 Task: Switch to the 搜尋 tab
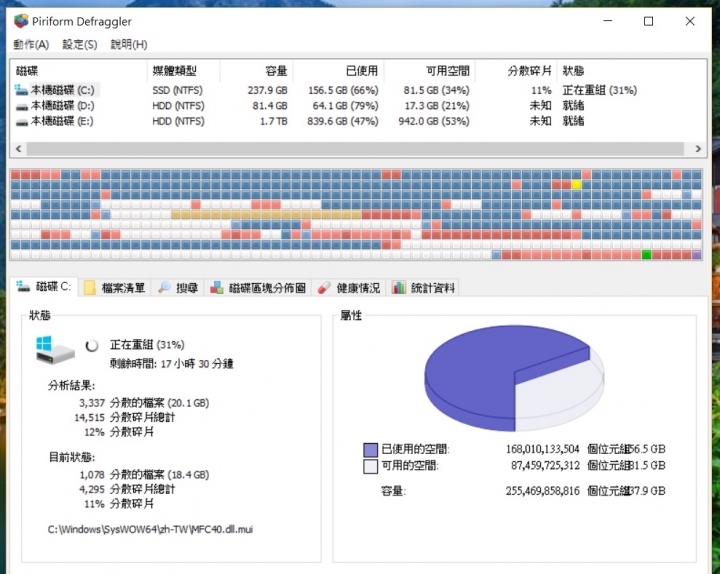[x=178, y=288]
